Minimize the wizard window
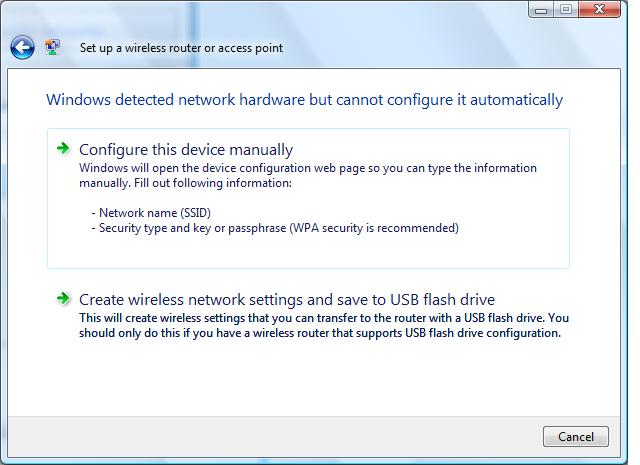This screenshot has height=465, width=640. (541, 10)
